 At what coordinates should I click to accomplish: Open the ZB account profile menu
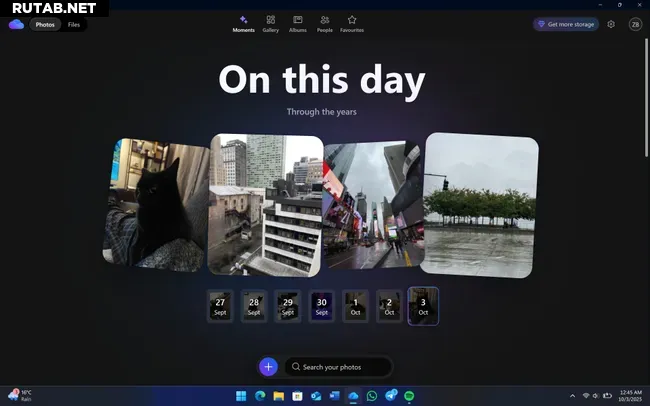(x=635, y=24)
